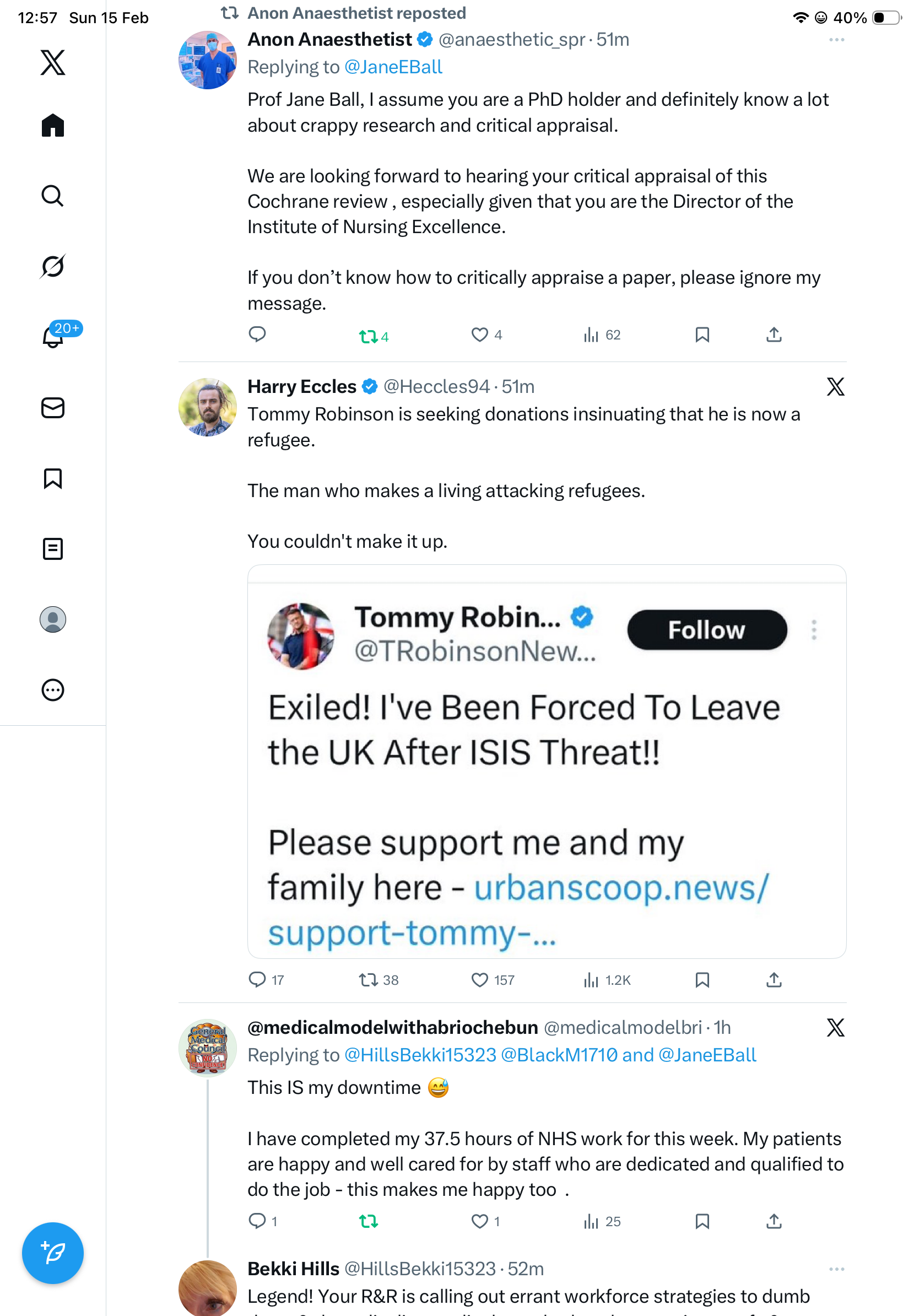Reply to Anon Anaesthetist's post
The width and height of the screenshot is (919, 1316).
coord(257,335)
